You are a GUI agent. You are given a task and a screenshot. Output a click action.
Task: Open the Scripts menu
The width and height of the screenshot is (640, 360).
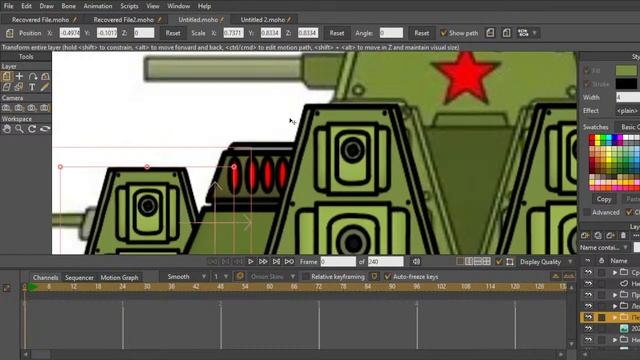click(129, 6)
